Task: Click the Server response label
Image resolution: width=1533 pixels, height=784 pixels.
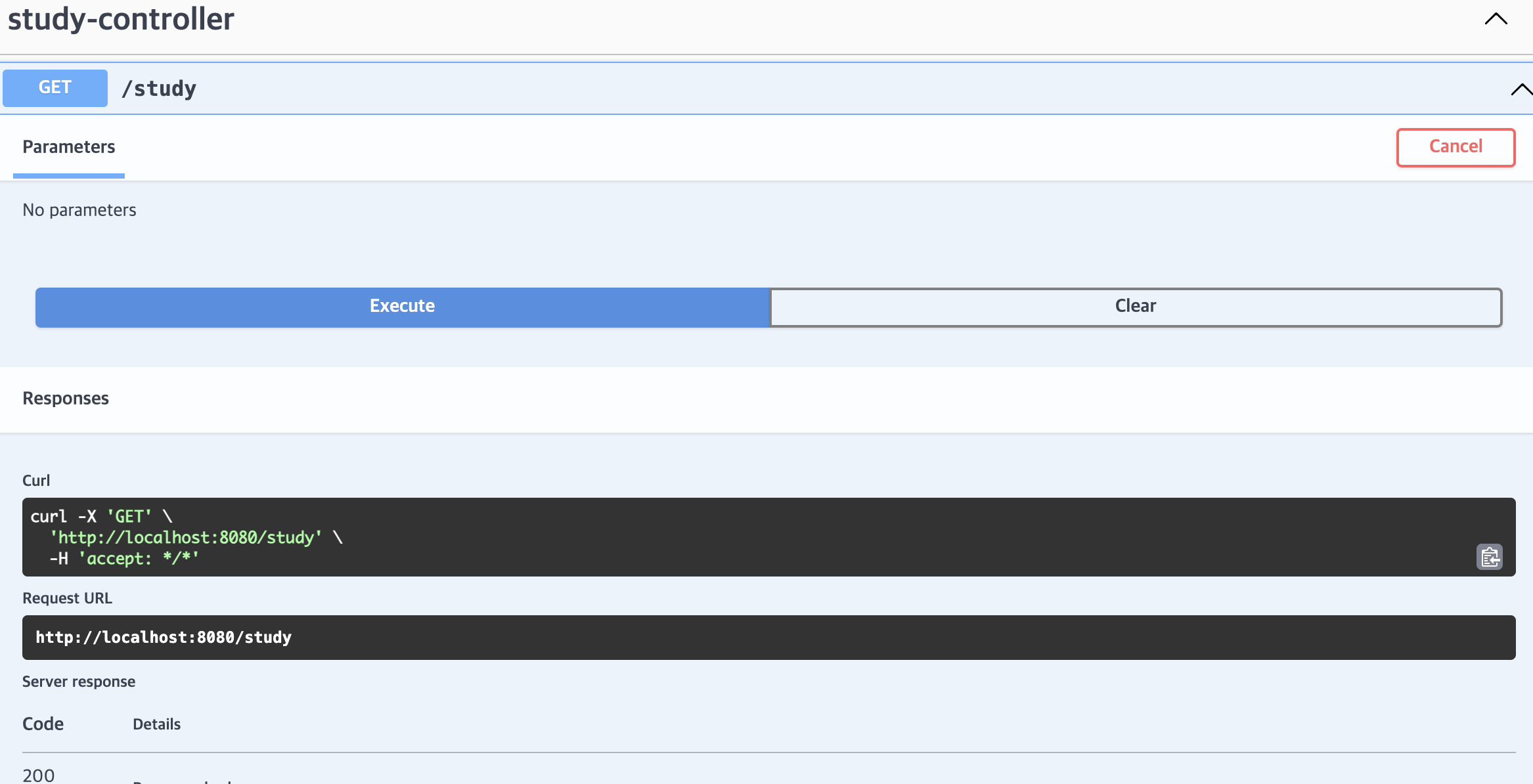Action: [x=79, y=682]
